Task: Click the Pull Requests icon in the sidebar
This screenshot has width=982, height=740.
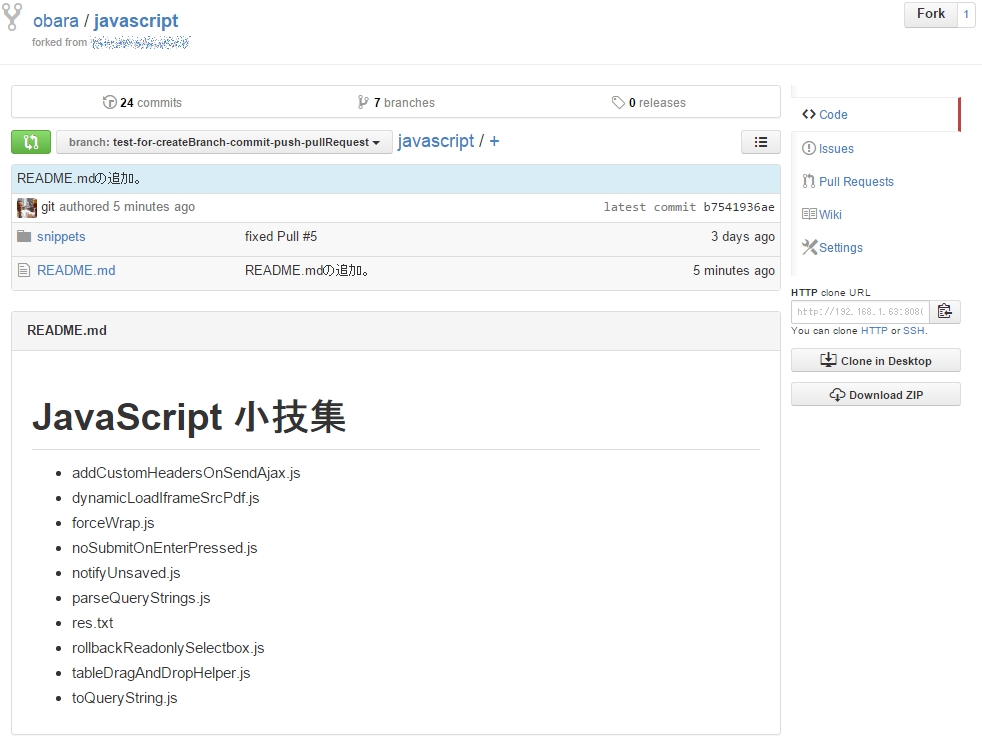Action: 809,181
